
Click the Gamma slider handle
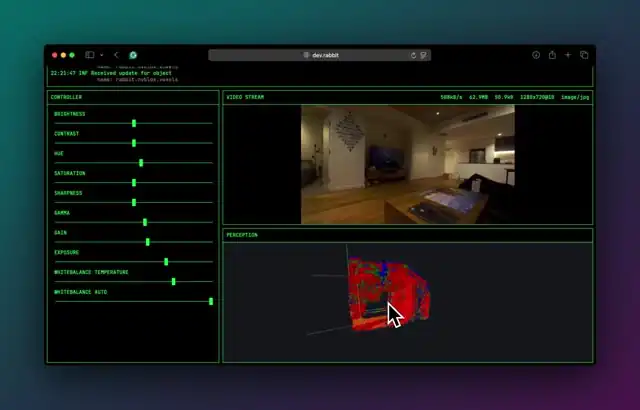click(145, 222)
